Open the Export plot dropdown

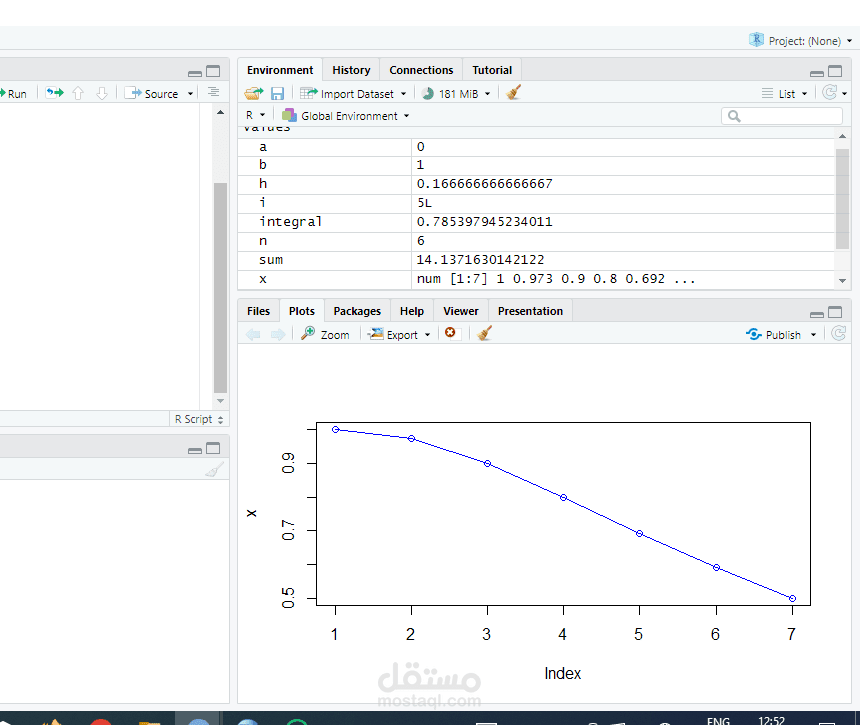(x=400, y=334)
